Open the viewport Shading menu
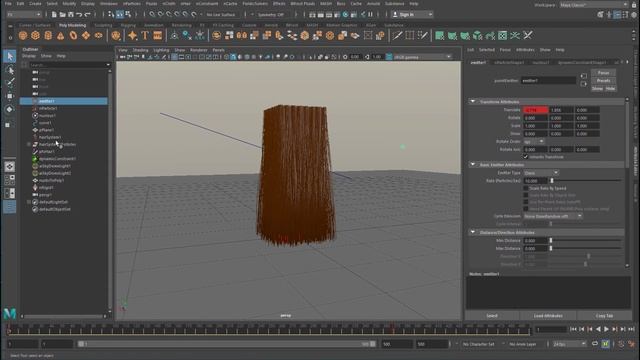Viewport: 640px width, 360px height. pos(140,50)
